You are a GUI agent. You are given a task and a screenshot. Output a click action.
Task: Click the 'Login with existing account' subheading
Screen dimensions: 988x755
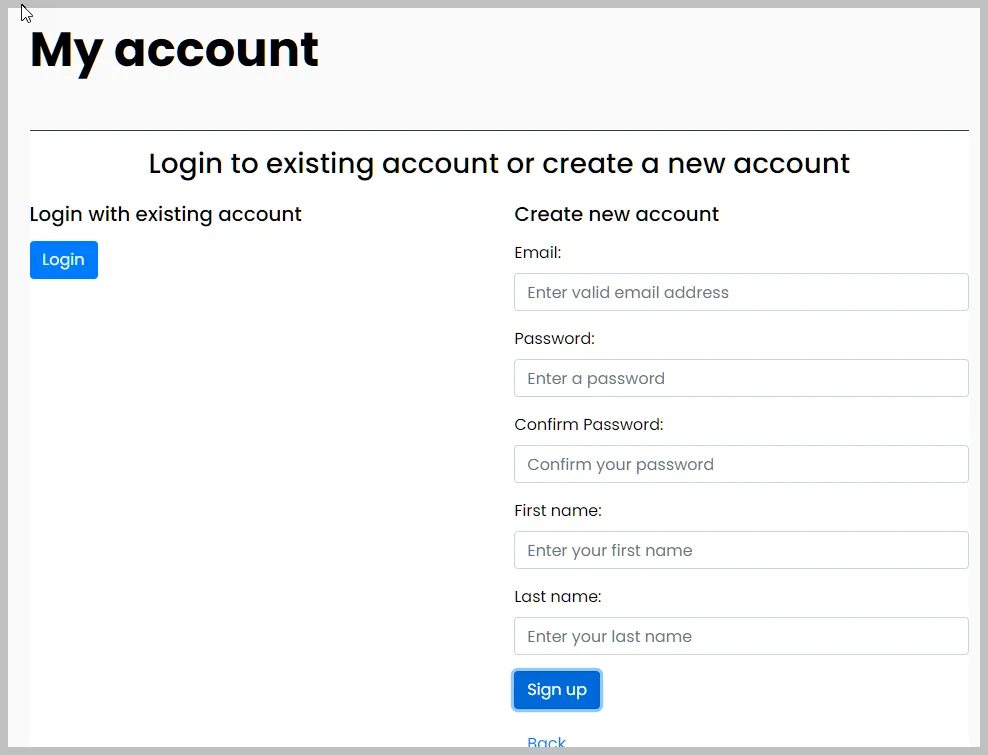[165, 214]
